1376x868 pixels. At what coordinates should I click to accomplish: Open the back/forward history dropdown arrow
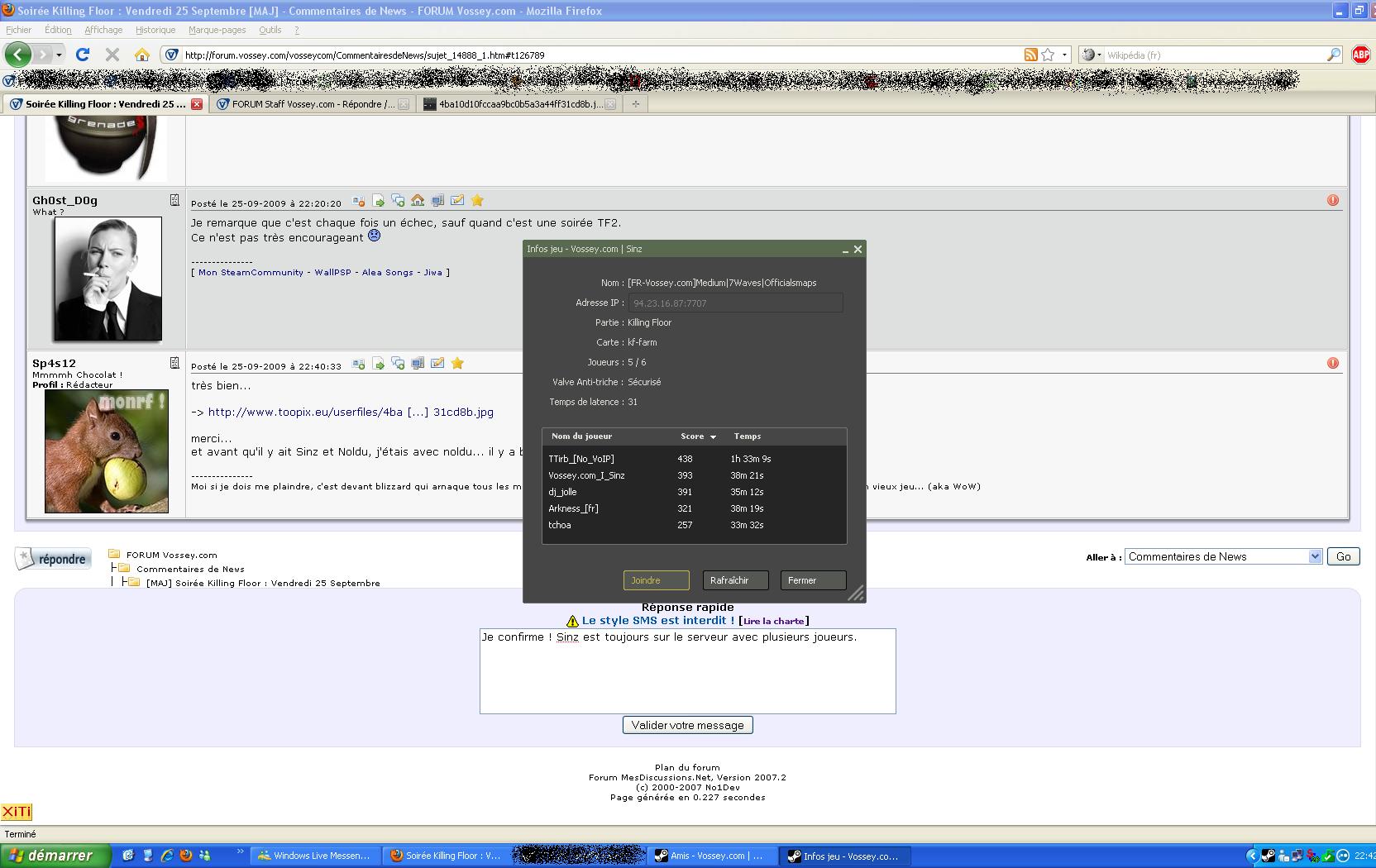59,55
